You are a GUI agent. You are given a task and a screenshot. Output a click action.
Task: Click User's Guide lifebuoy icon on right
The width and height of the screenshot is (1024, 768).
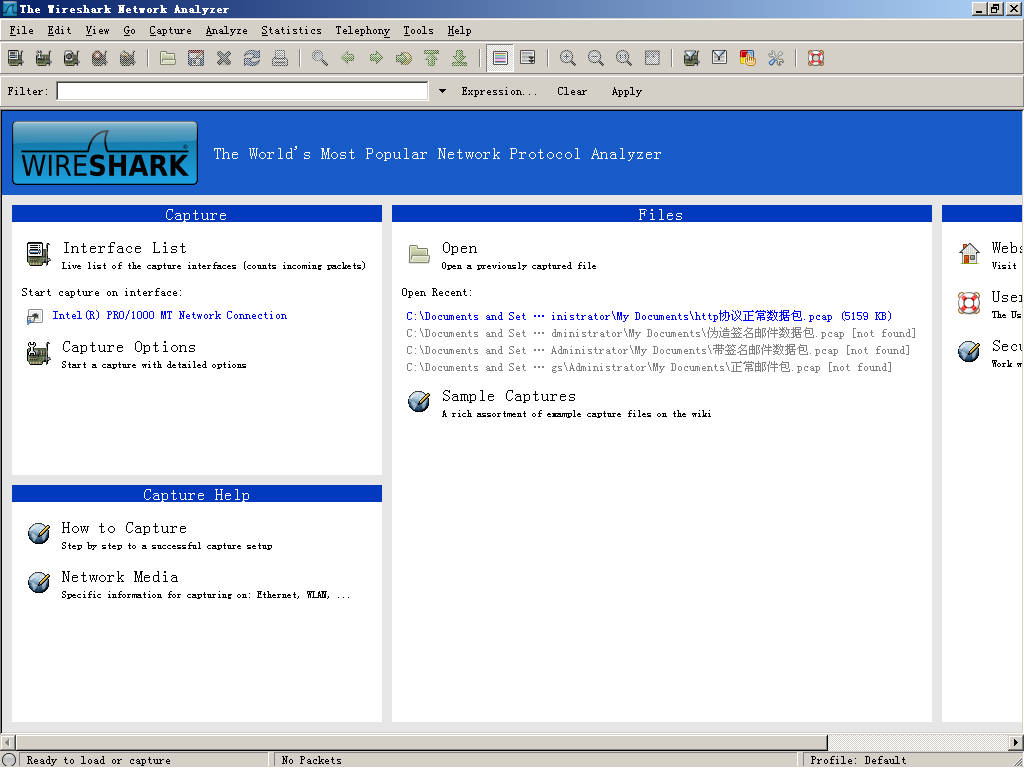pyautogui.click(x=969, y=302)
